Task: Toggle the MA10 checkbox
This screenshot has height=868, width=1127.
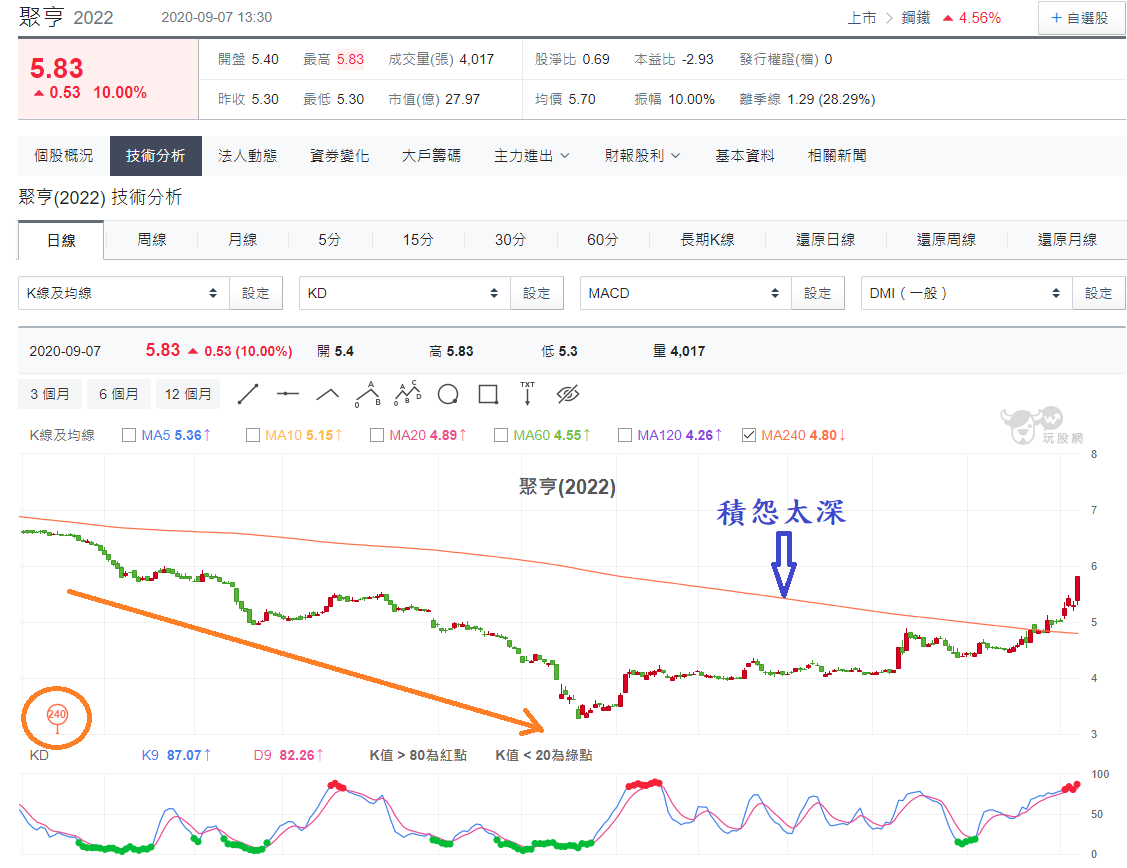Action: click(252, 435)
